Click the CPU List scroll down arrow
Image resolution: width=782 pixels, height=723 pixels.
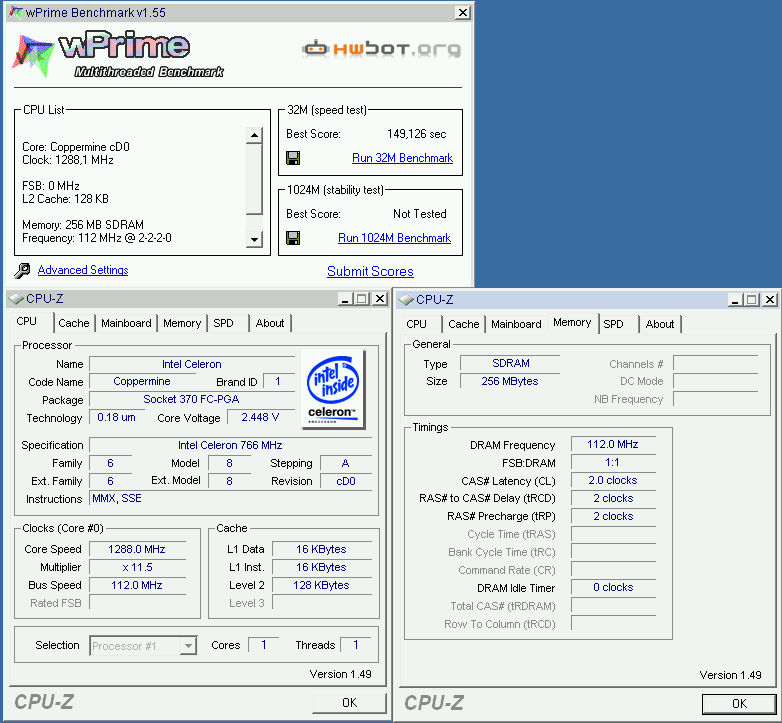pyautogui.click(x=254, y=239)
